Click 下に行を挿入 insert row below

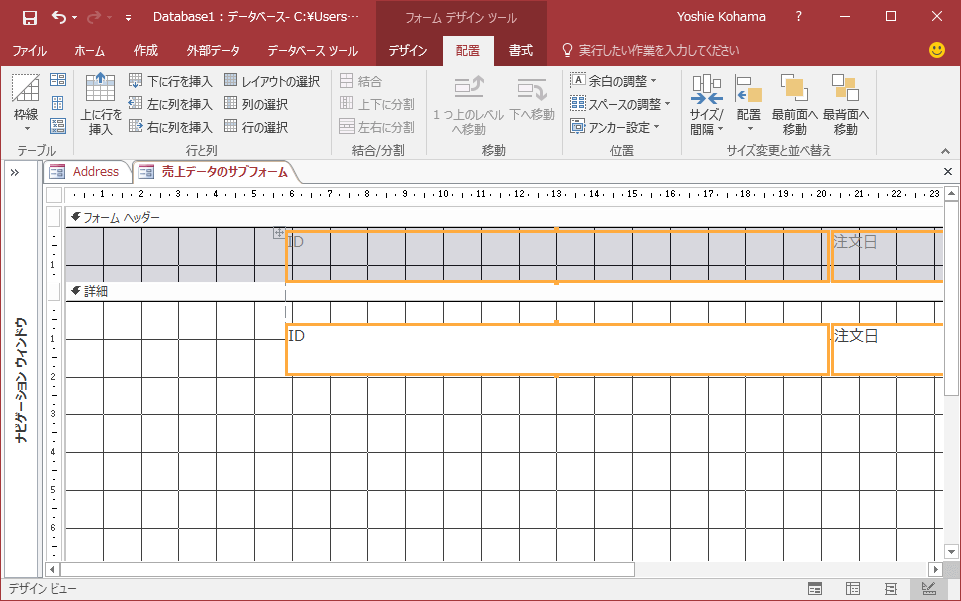point(171,81)
